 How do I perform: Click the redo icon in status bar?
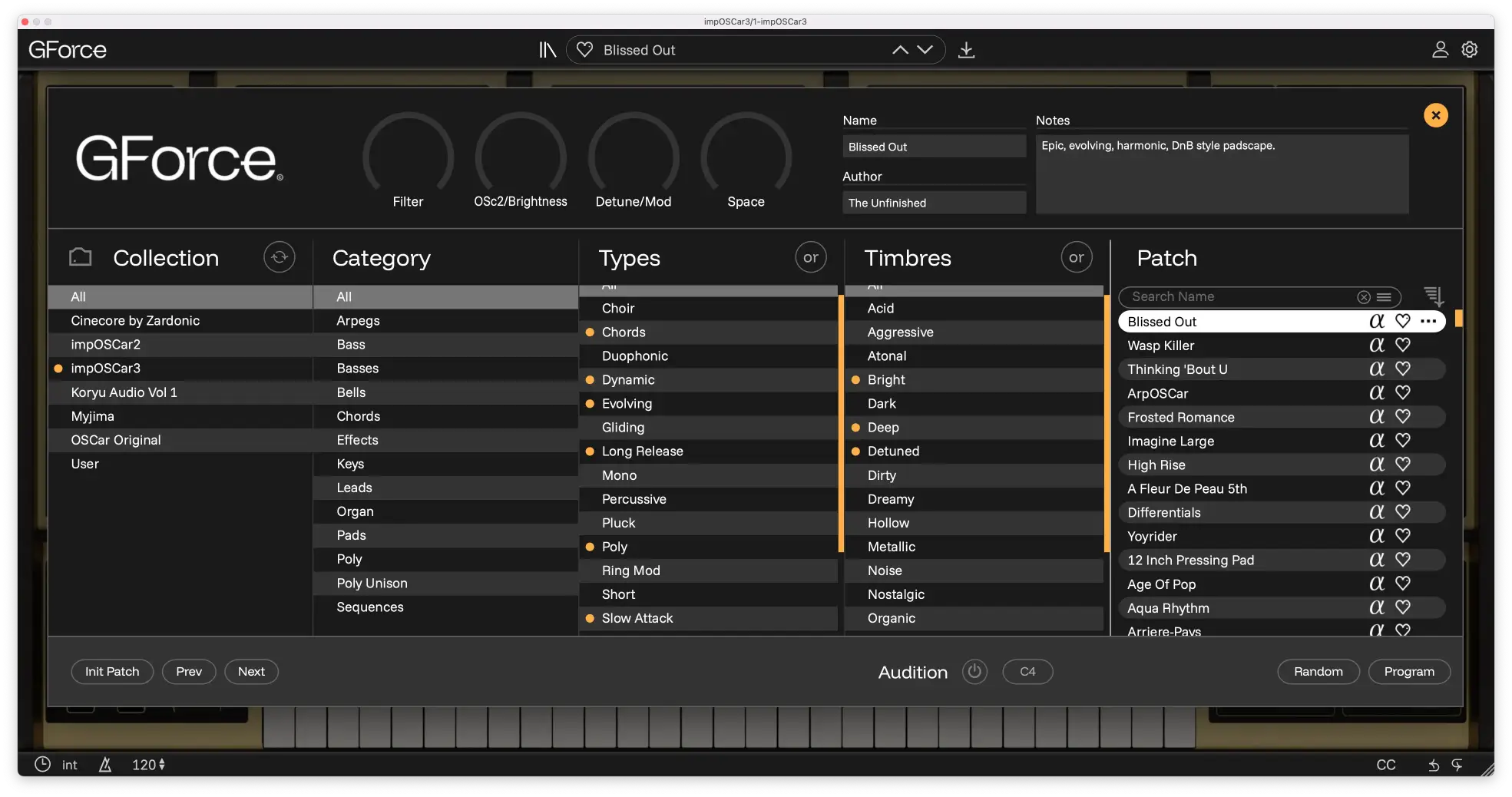point(1457,765)
